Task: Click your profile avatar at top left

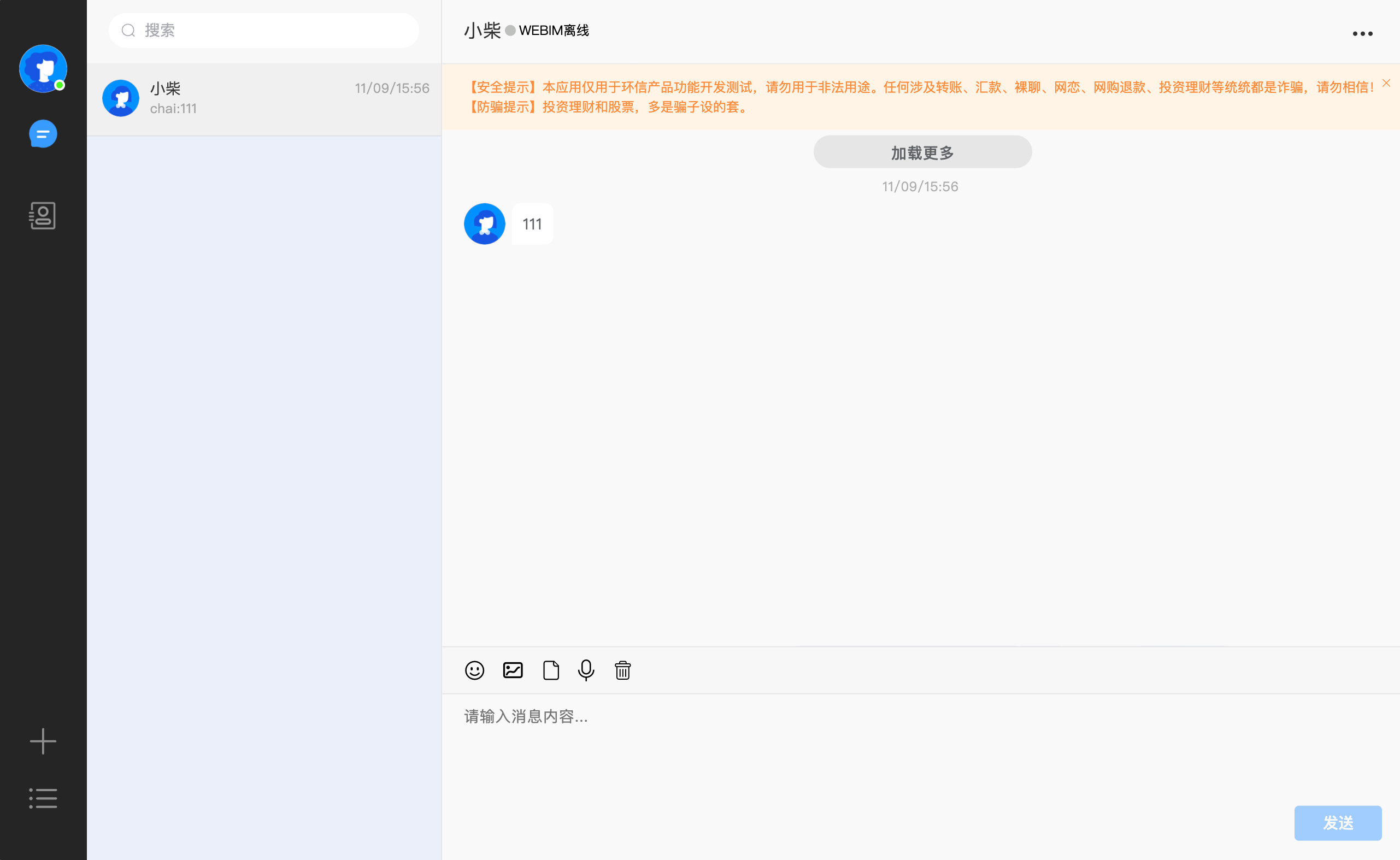Action: click(43, 68)
